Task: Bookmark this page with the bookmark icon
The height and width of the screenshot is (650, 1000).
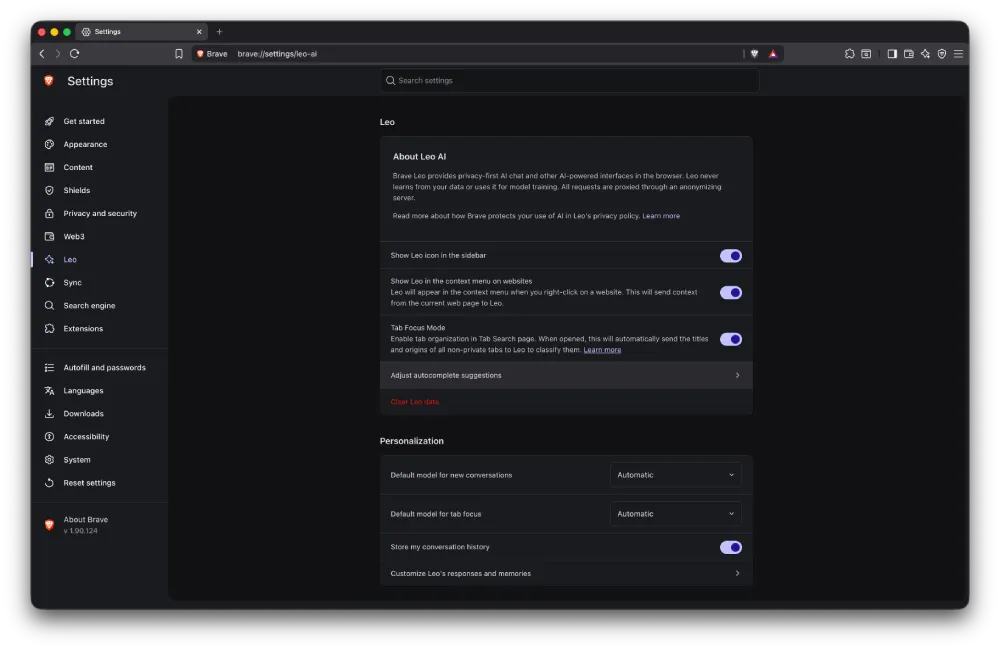Action: [179, 54]
